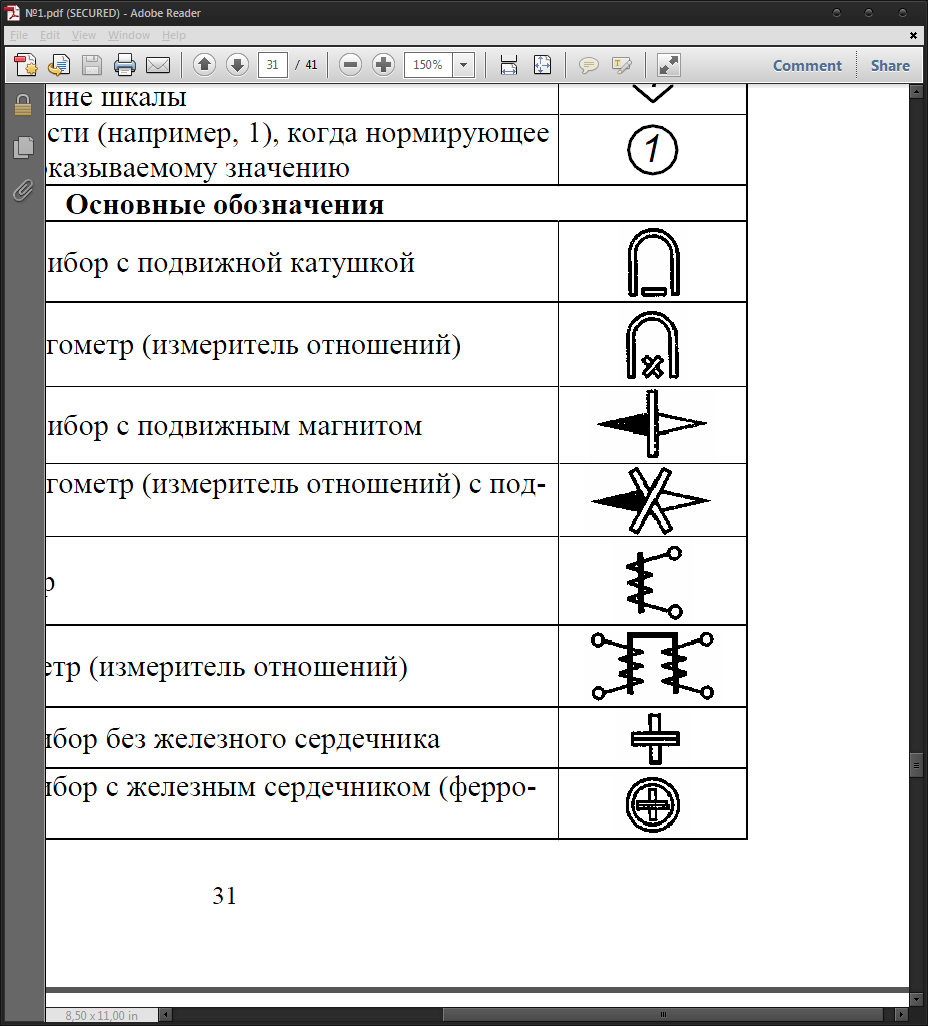Click the fit one full page icon
This screenshot has height=1026, width=928.
[x=542, y=65]
